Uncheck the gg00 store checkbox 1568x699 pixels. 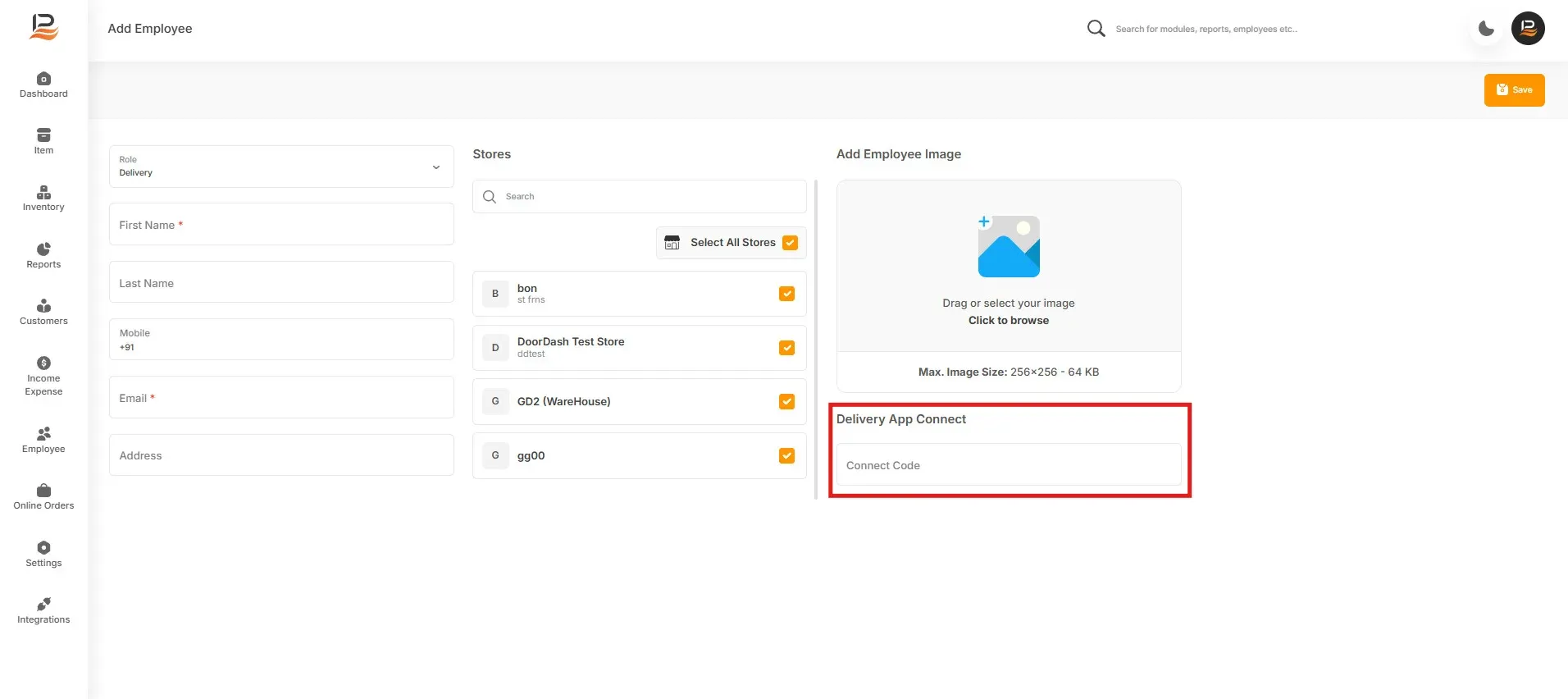[786, 455]
